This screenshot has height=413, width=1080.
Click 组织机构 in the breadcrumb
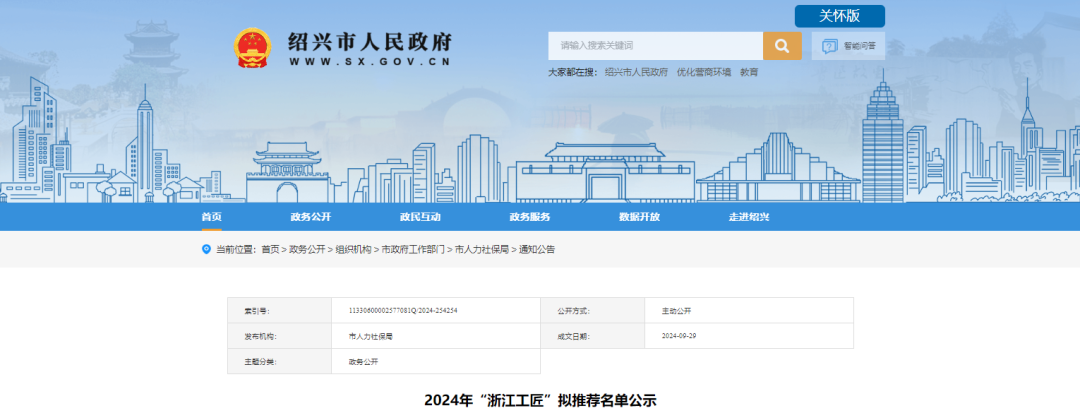[x=353, y=249]
